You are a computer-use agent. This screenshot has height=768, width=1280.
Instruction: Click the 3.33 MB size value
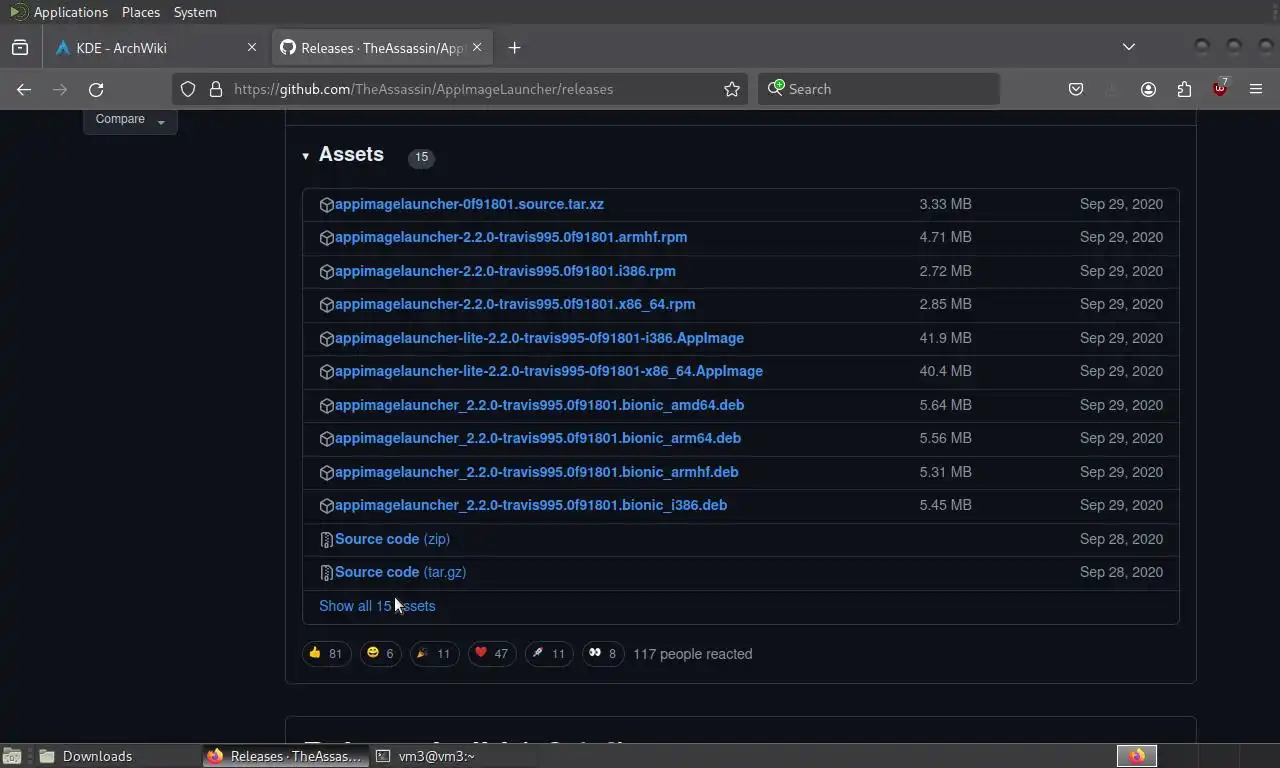[x=945, y=204]
